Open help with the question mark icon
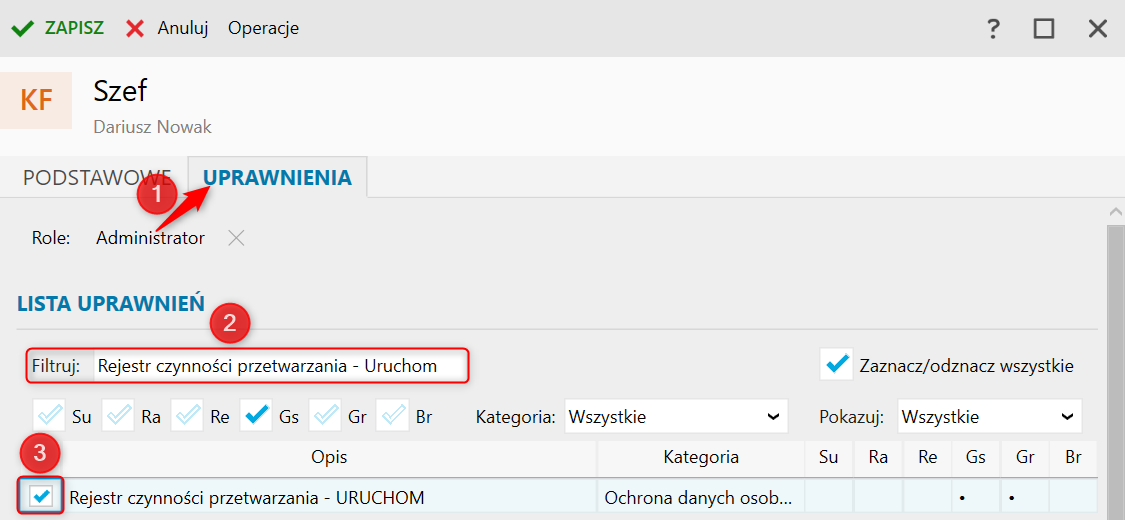The width and height of the screenshot is (1125, 520). (x=993, y=29)
